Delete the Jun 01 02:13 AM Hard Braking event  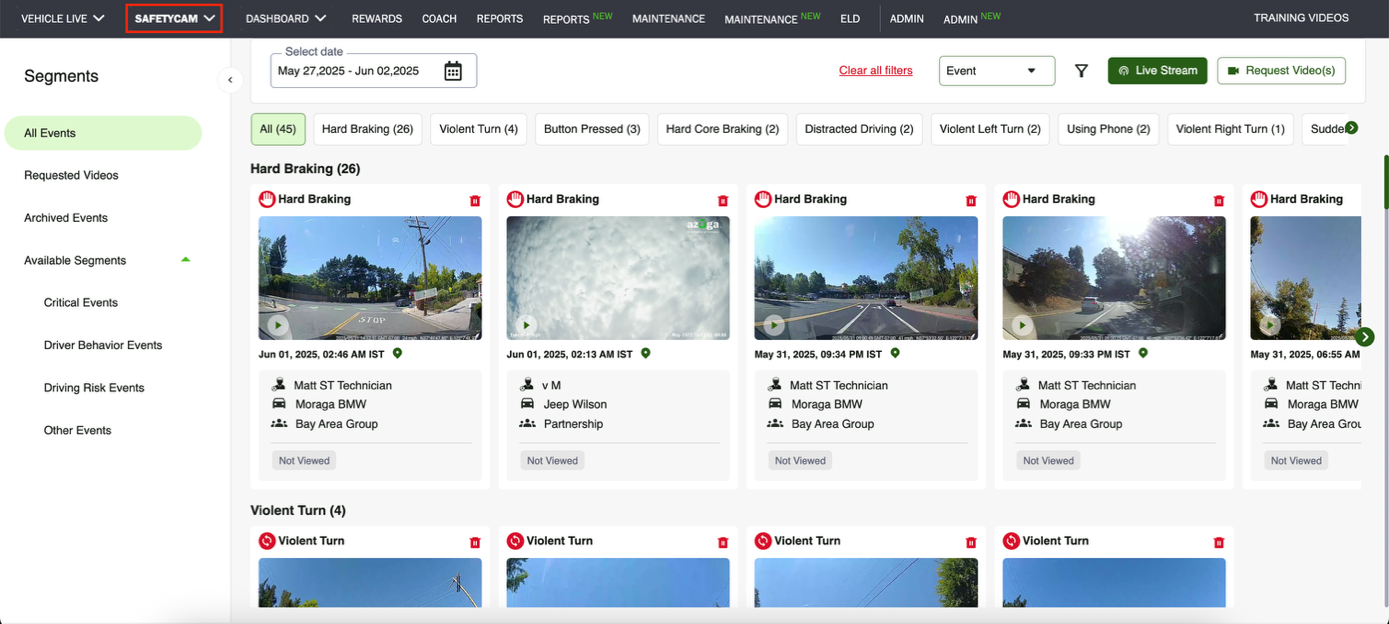coord(723,200)
